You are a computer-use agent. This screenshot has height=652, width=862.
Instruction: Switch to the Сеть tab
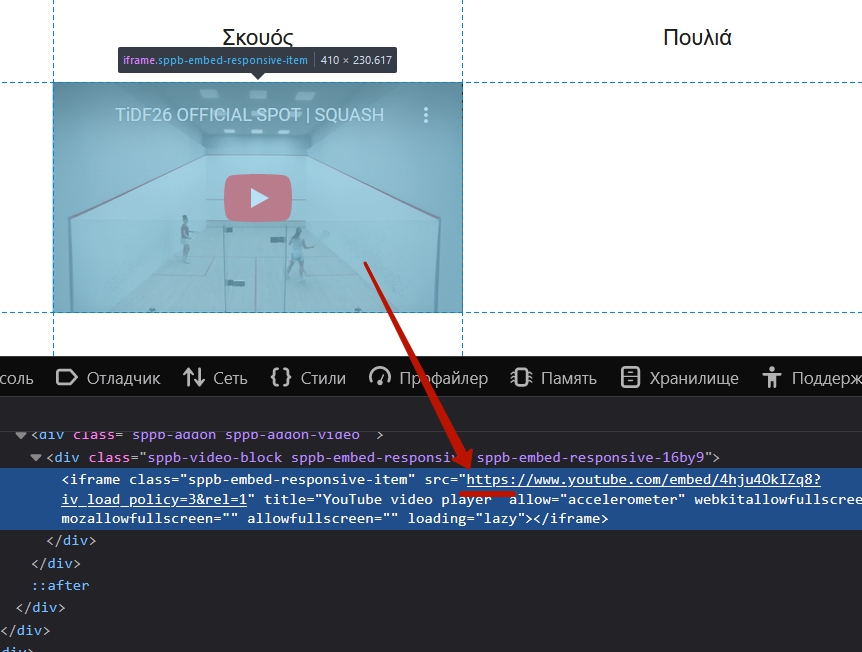230,378
